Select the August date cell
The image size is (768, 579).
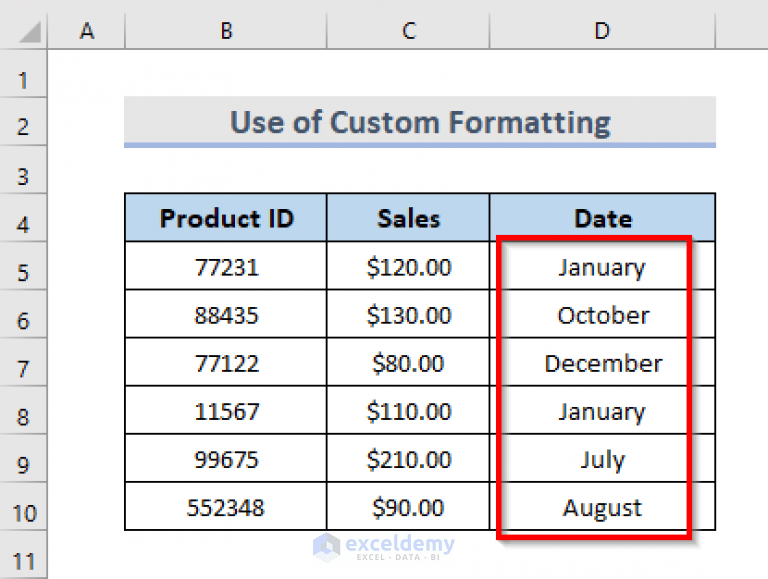pyautogui.click(x=602, y=506)
